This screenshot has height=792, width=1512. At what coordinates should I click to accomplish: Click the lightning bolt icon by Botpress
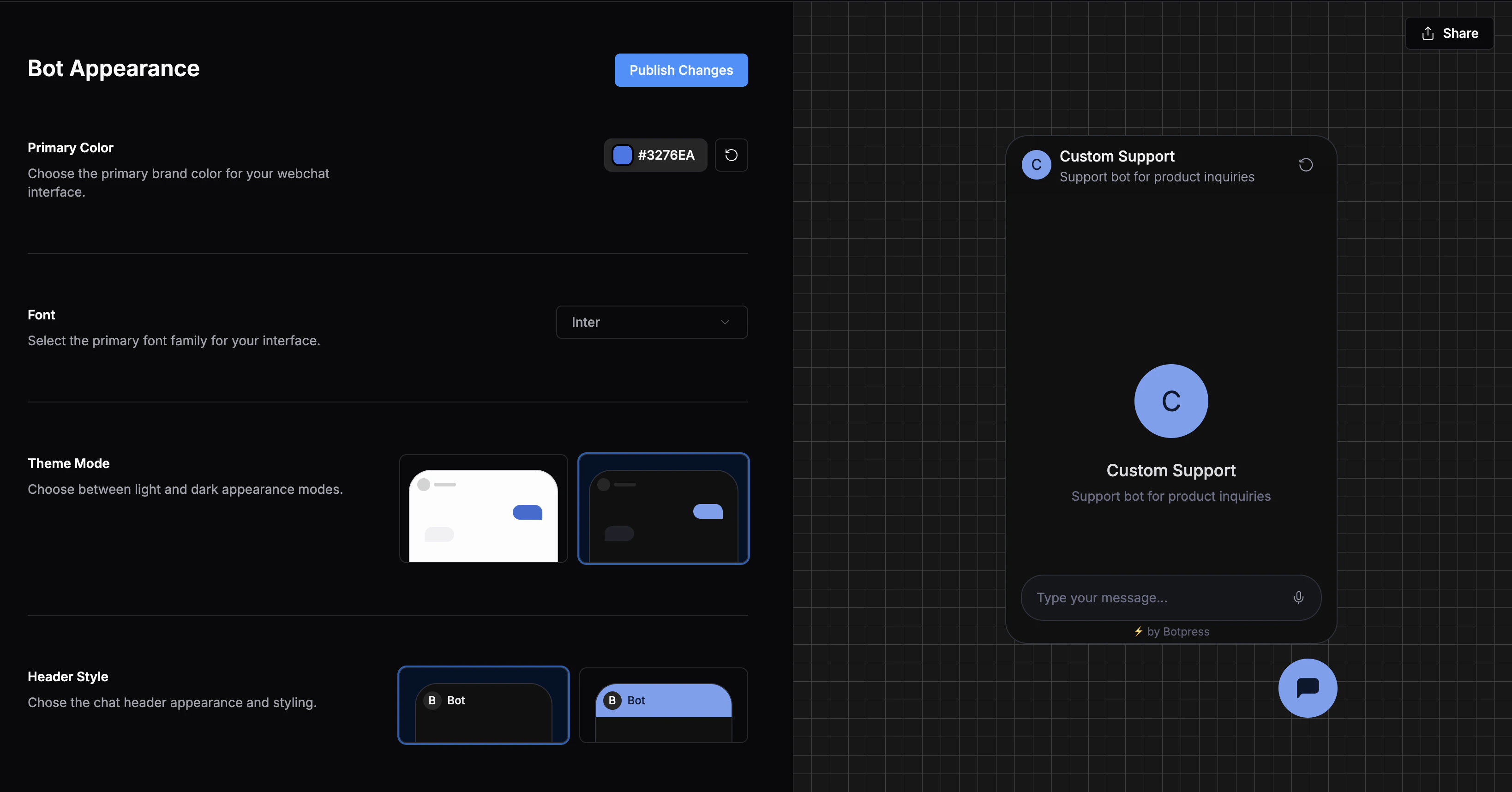[1138, 631]
